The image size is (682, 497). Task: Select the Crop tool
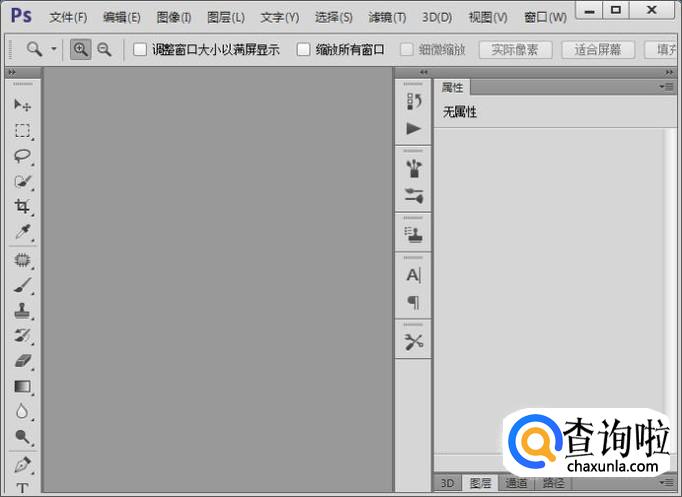[x=22, y=207]
